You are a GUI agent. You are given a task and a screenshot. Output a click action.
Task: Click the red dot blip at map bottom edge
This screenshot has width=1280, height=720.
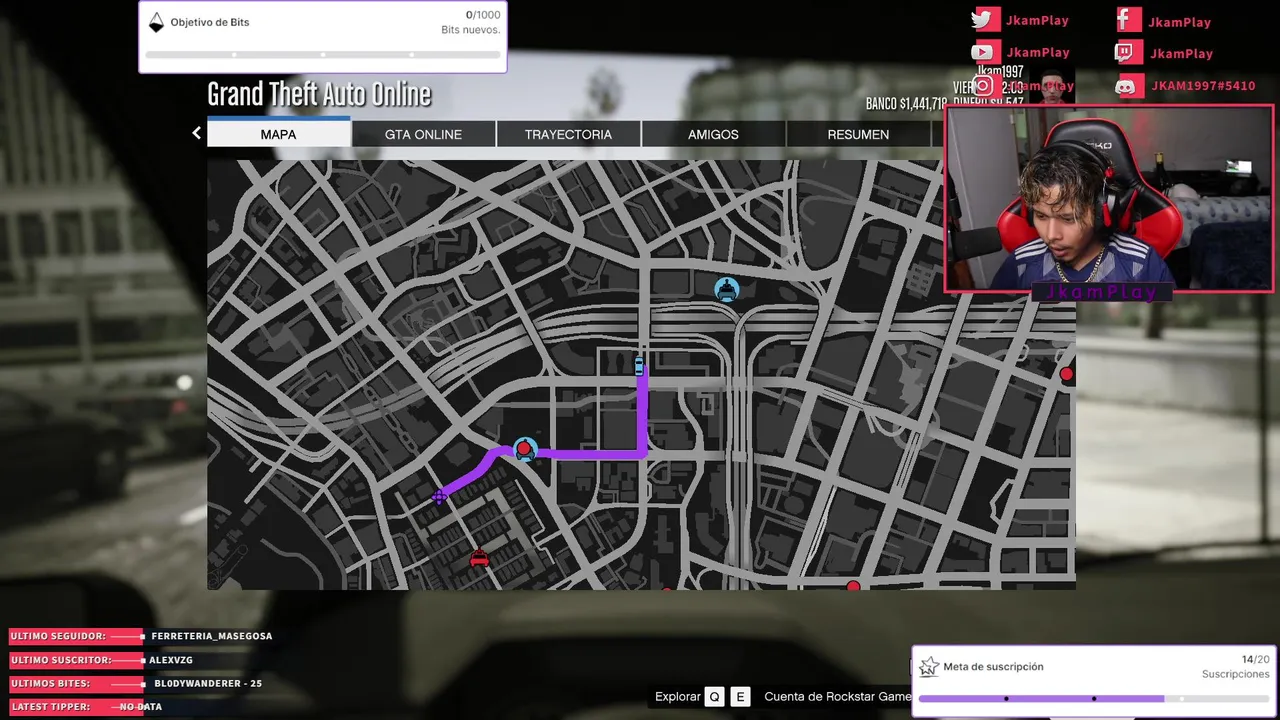tap(853, 586)
